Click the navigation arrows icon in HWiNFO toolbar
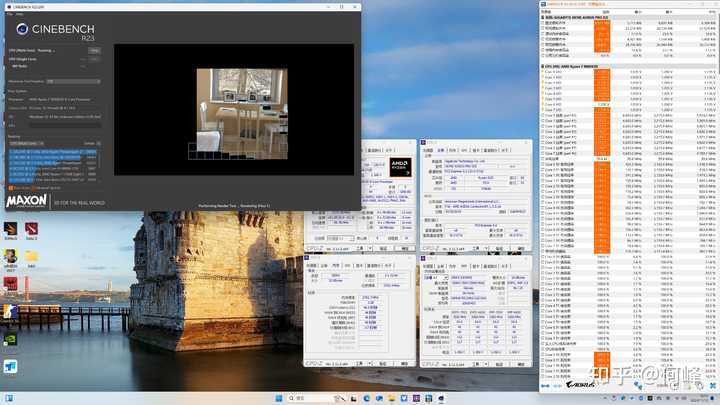 (x=545, y=386)
